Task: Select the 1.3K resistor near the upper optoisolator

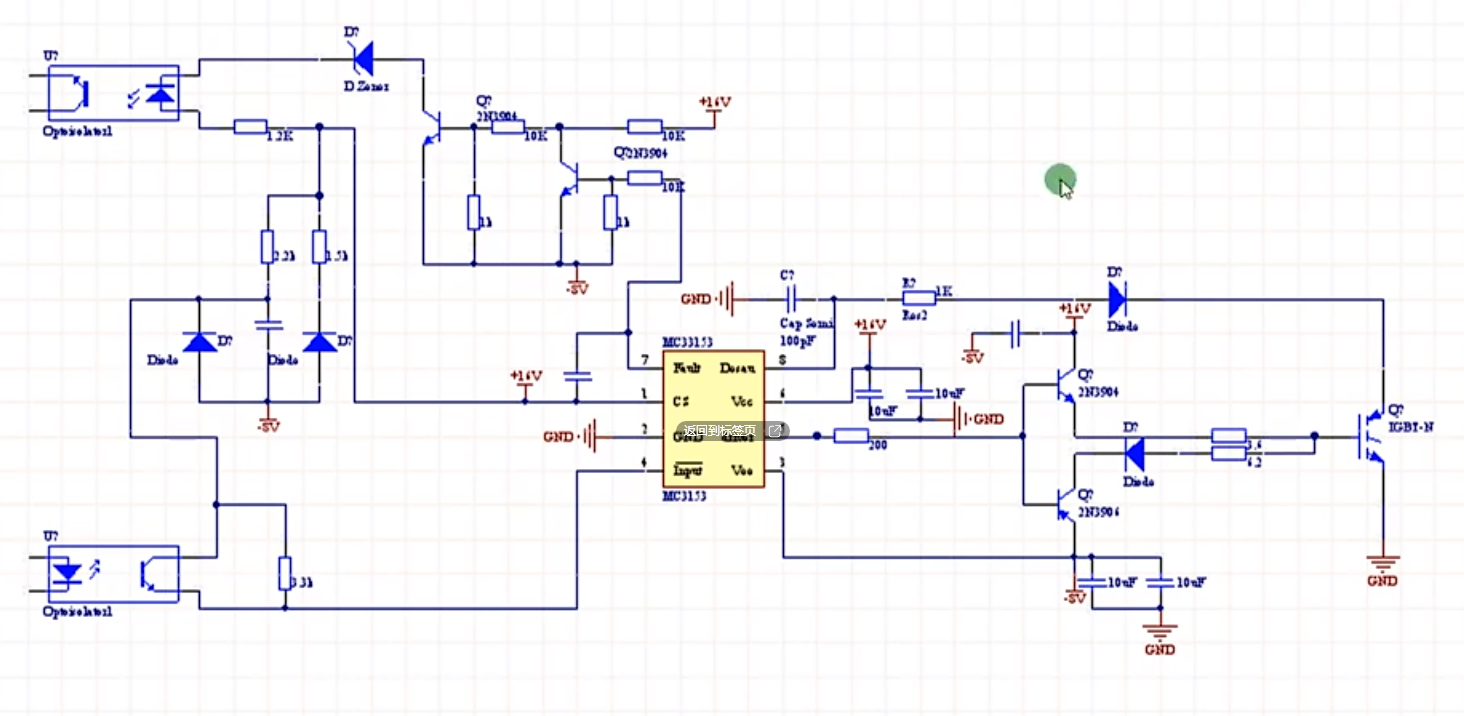Action: pyautogui.click(x=249, y=127)
